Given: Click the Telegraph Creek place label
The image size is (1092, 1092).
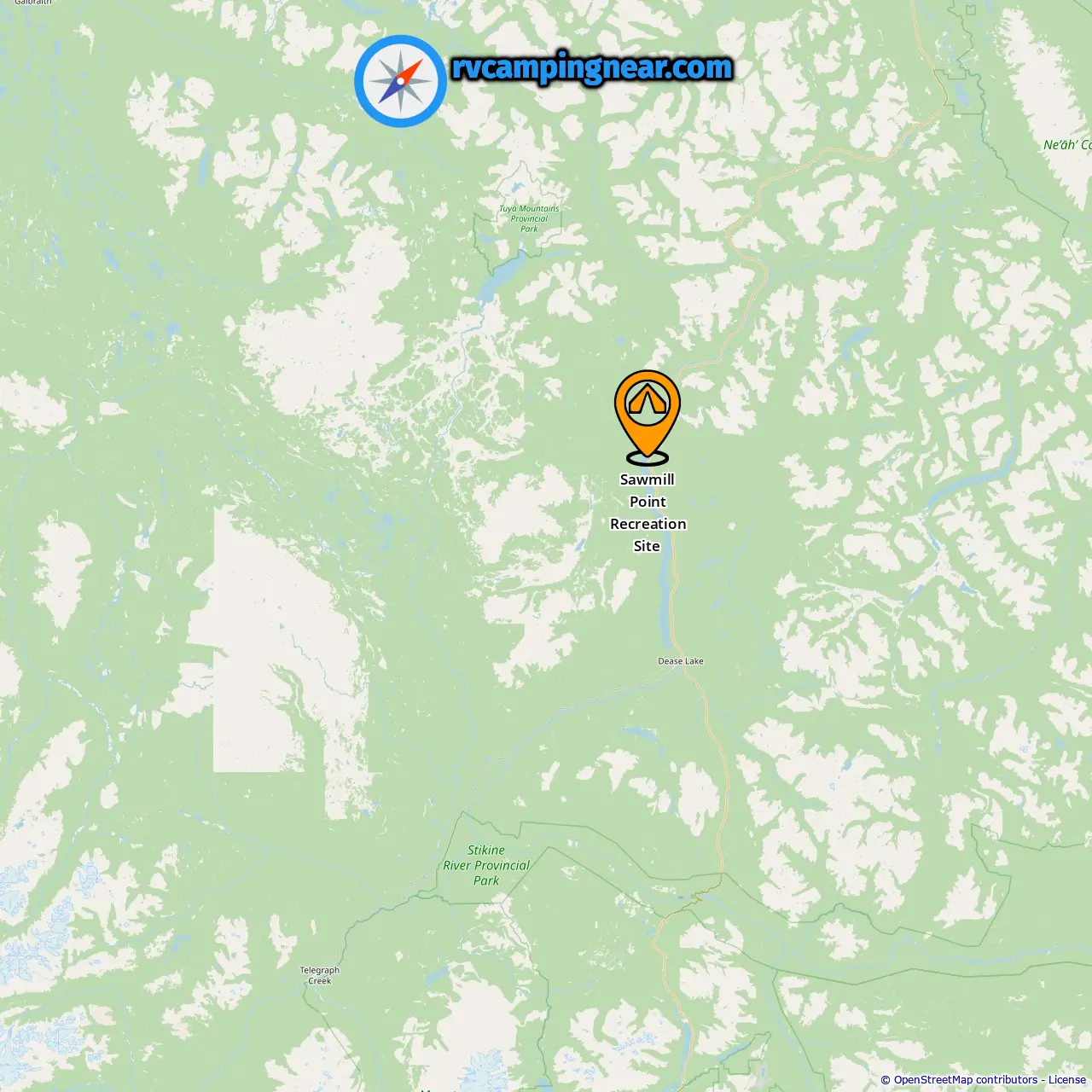Looking at the screenshot, I should pos(319,975).
